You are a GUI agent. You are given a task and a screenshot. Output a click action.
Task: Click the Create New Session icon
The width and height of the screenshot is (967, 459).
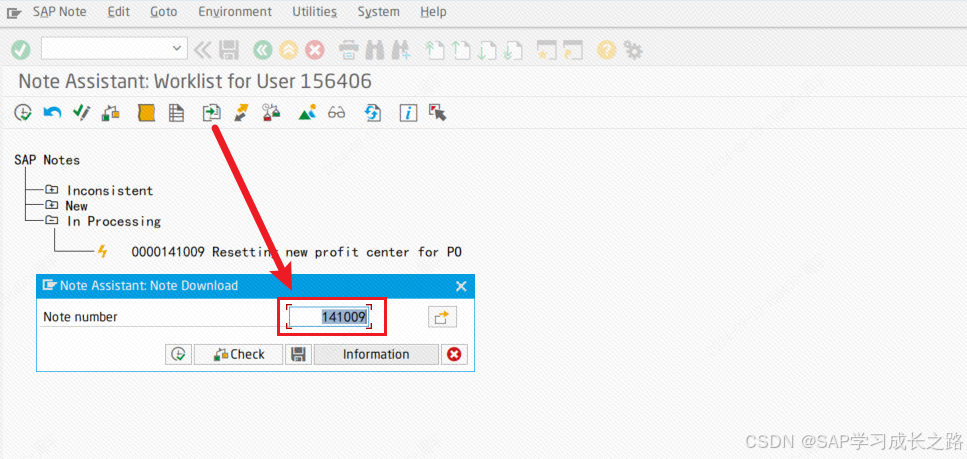[x=547, y=49]
